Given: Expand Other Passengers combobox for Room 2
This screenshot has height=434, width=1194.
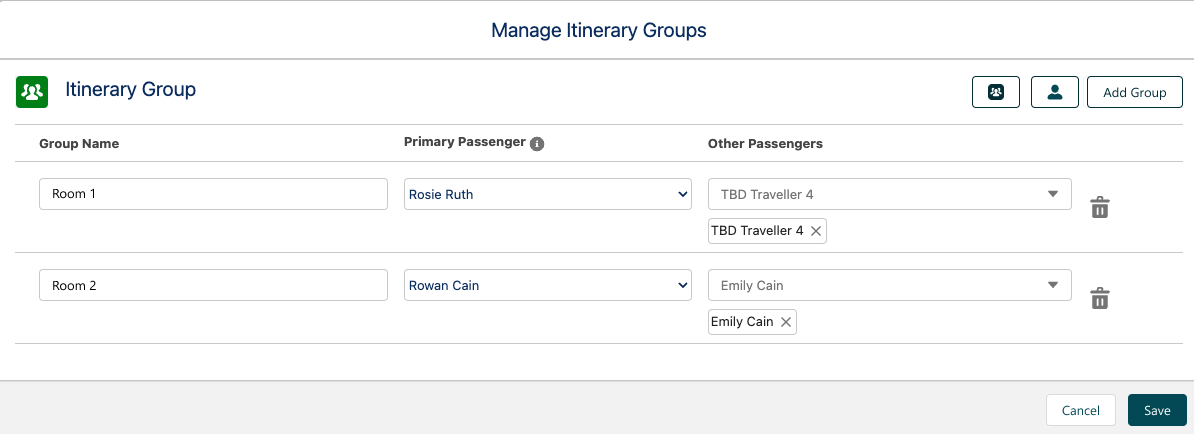Looking at the screenshot, I should coord(889,285).
